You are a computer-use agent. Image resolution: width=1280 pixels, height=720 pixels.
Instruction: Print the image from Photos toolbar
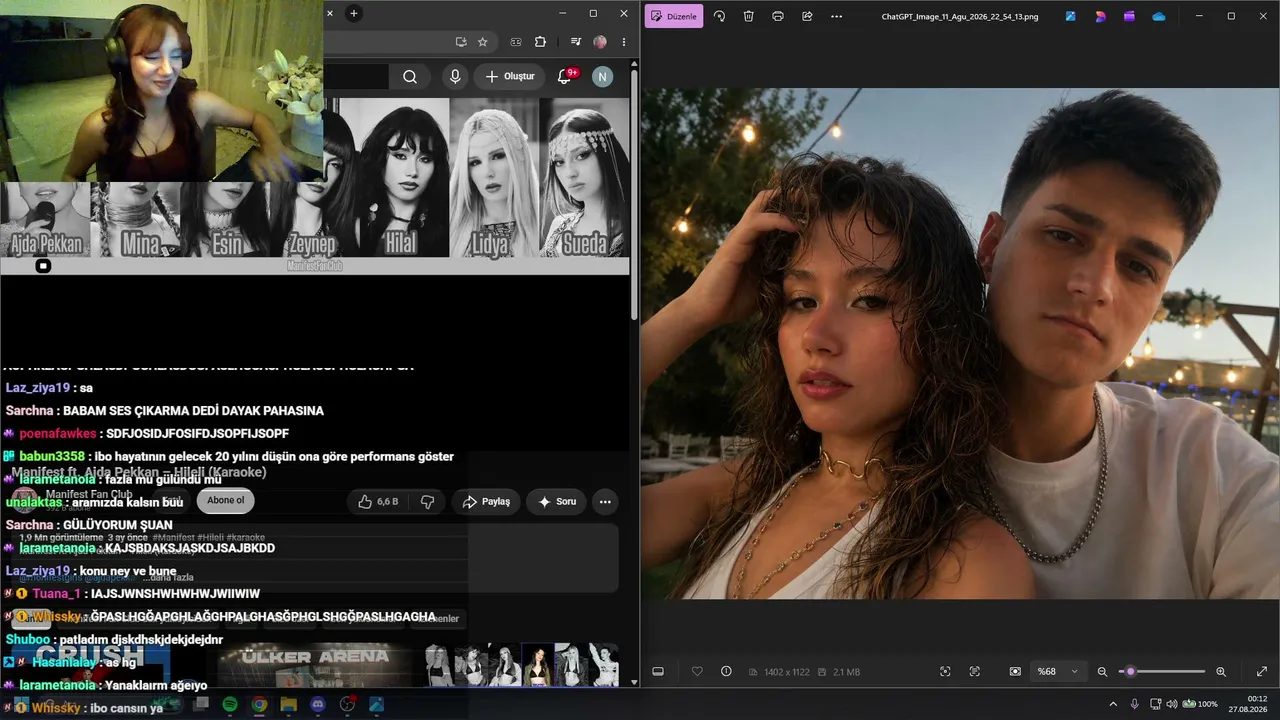coord(778,16)
